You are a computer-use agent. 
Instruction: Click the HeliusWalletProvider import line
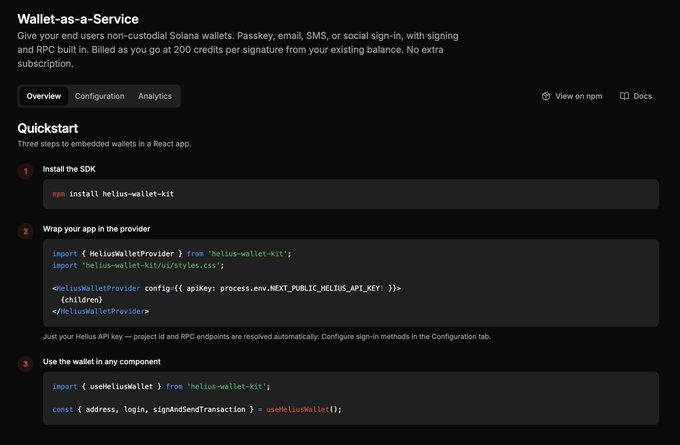(x=172, y=254)
